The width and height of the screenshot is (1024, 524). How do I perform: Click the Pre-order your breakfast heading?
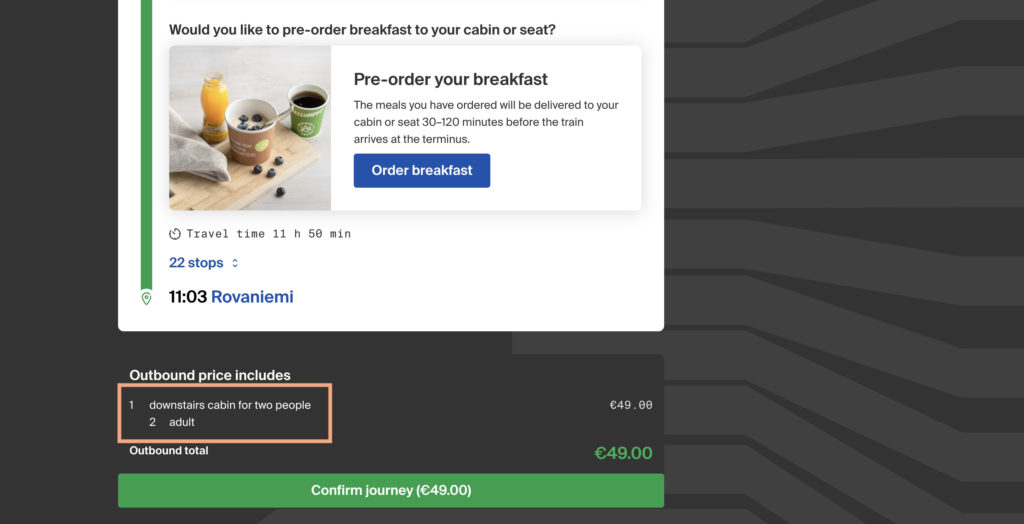coord(451,80)
